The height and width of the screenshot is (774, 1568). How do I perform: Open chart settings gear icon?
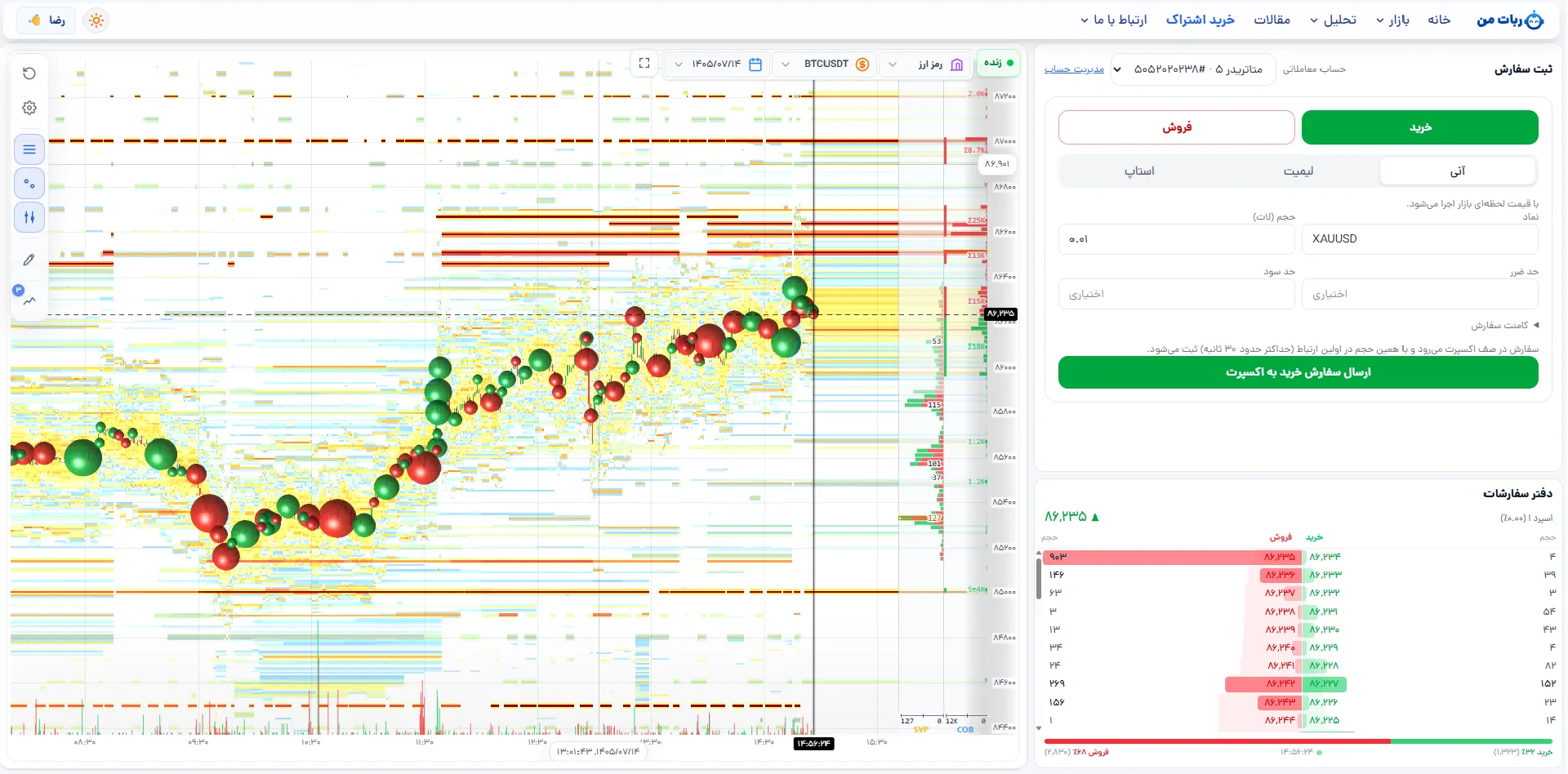coord(29,108)
